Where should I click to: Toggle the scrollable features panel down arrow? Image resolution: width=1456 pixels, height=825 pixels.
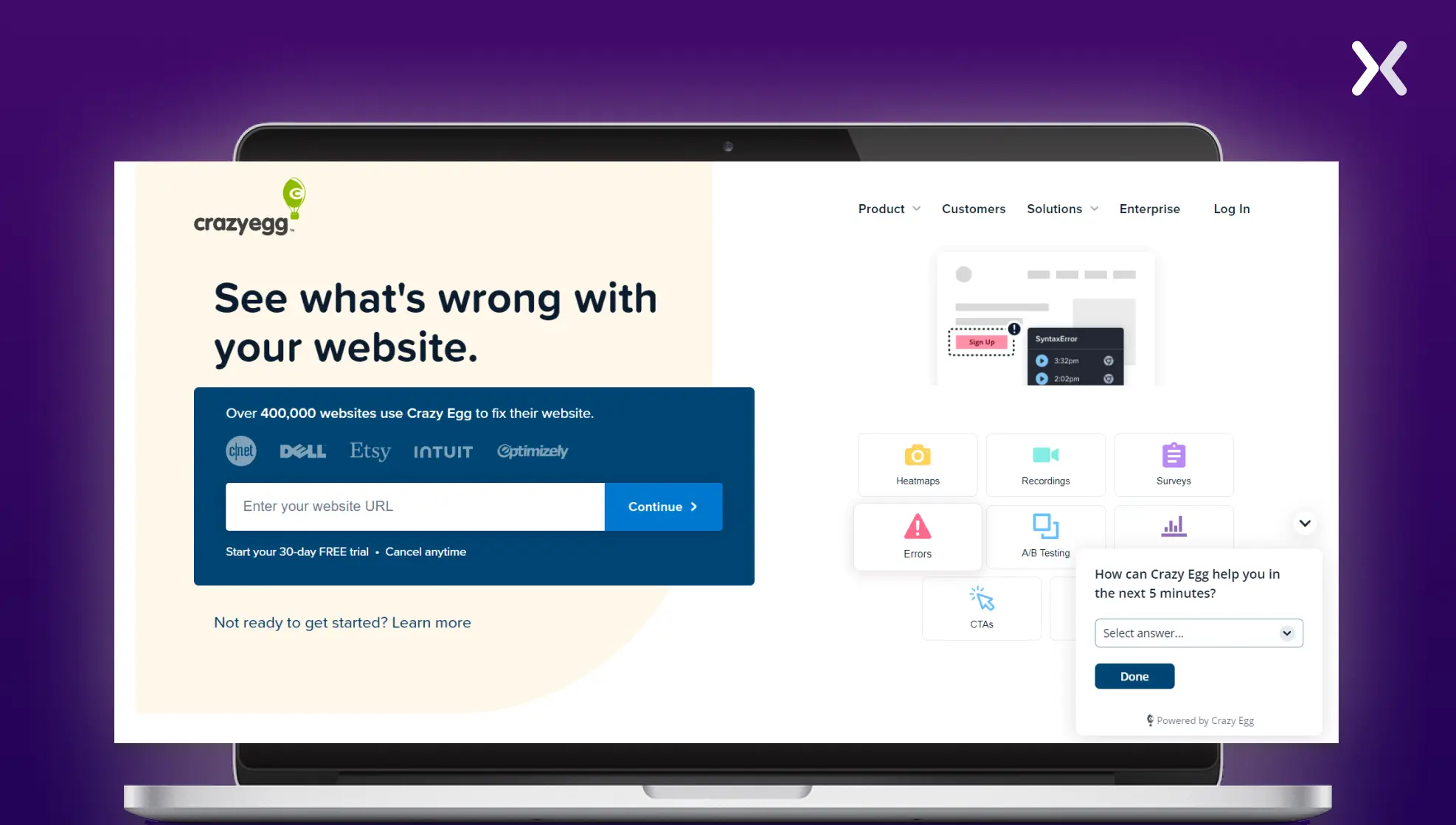(x=1303, y=522)
